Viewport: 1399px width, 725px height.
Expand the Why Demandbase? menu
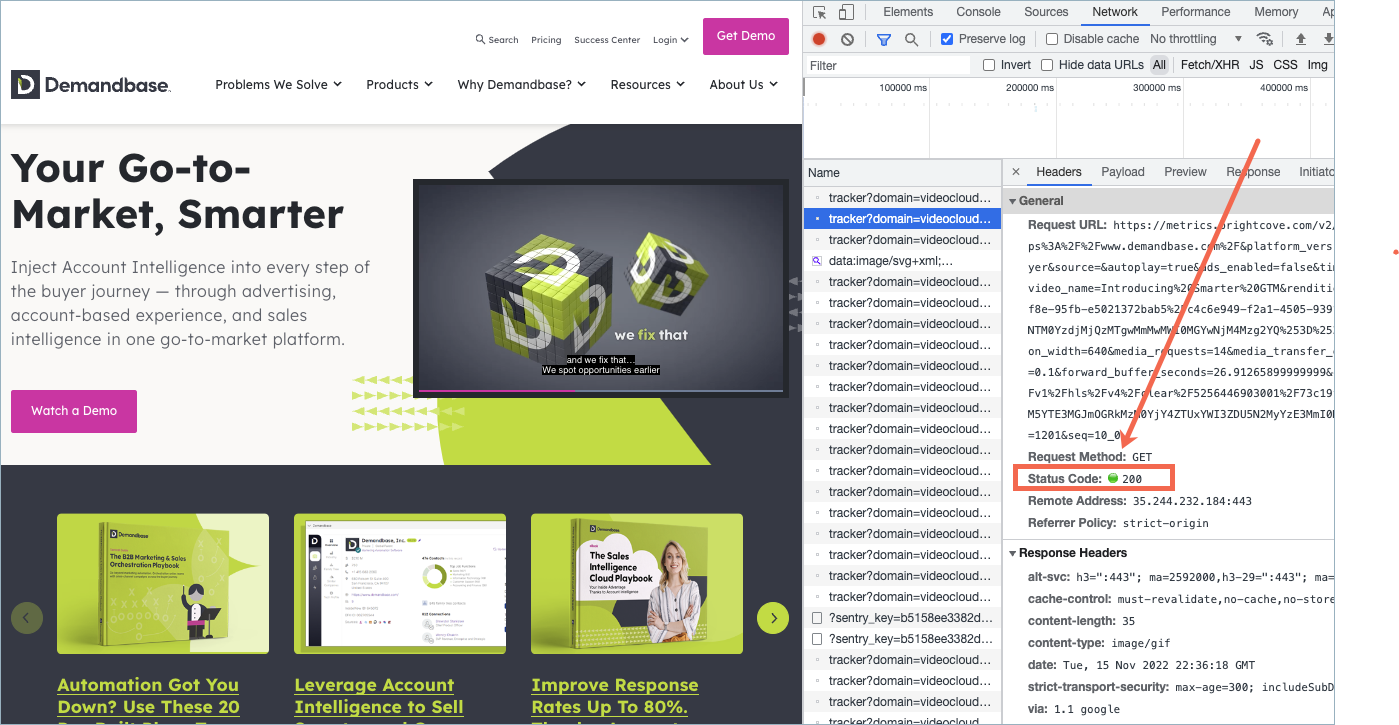[521, 85]
